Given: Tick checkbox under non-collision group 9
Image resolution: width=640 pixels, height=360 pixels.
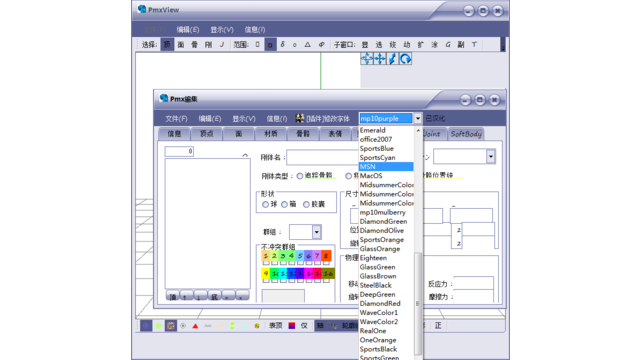Looking at the screenshot, I should (266, 281).
